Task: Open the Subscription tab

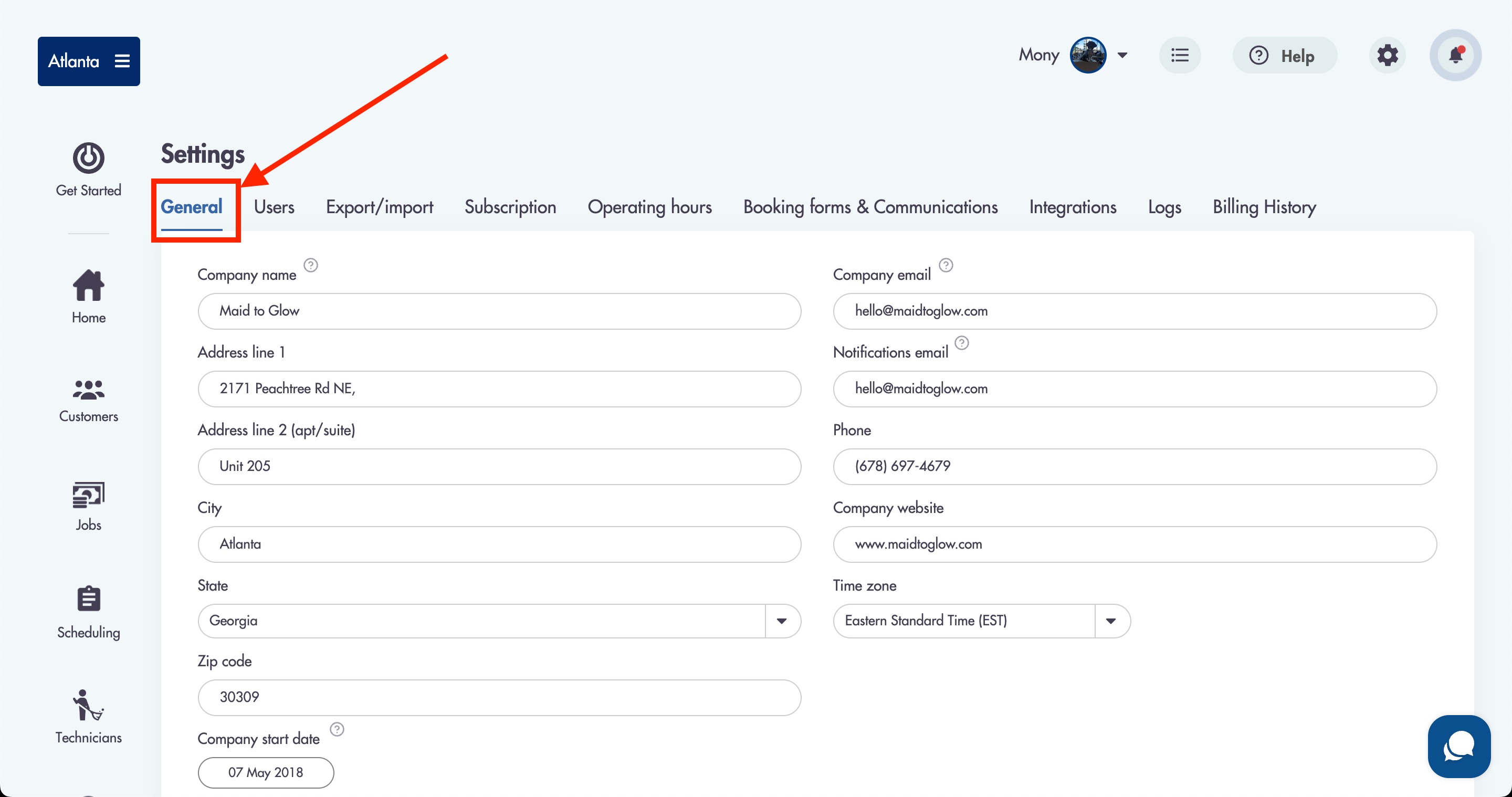Action: (510, 207)
